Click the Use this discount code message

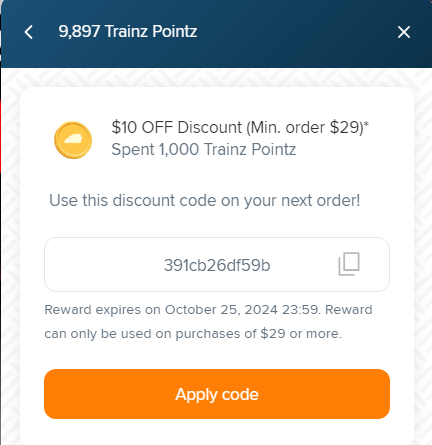coord(205,200)
